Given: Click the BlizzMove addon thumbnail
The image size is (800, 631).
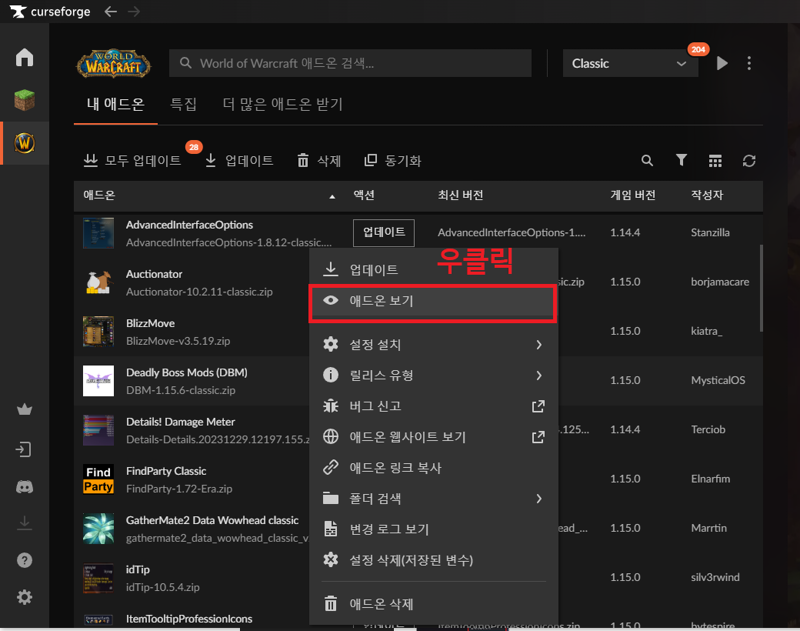Looking at the screenshot, I should [x=98, y=331].
